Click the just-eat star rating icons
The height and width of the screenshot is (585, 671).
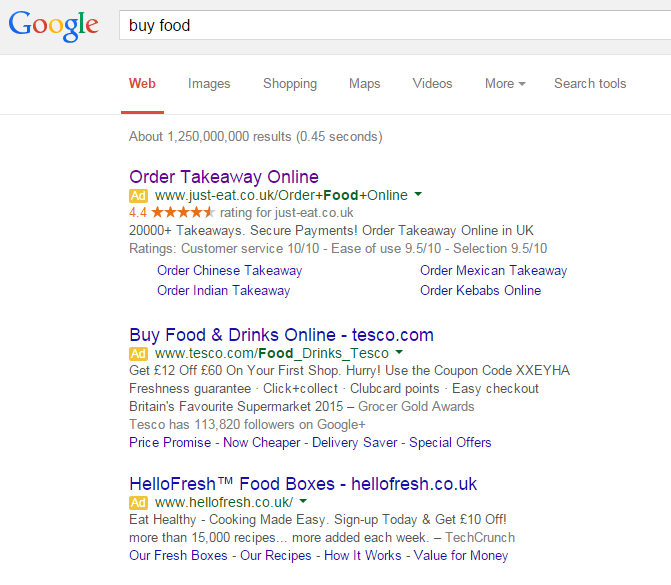(183, 212)
